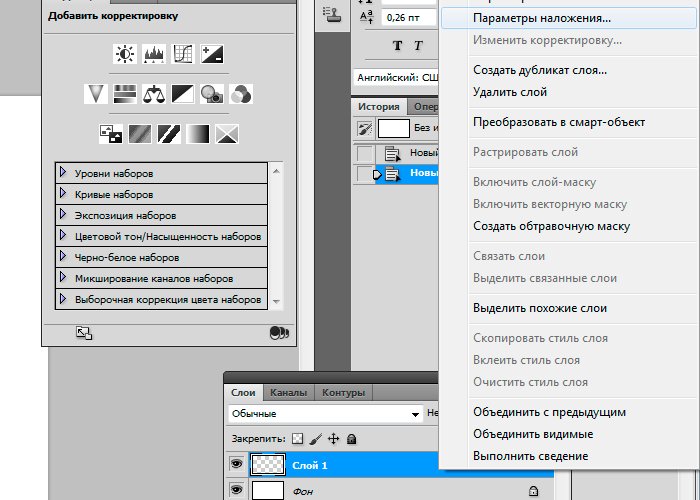The width and height of the screenshot is (700, 500).
Task: Add a Curves adjustment
Action: (183, 54)
